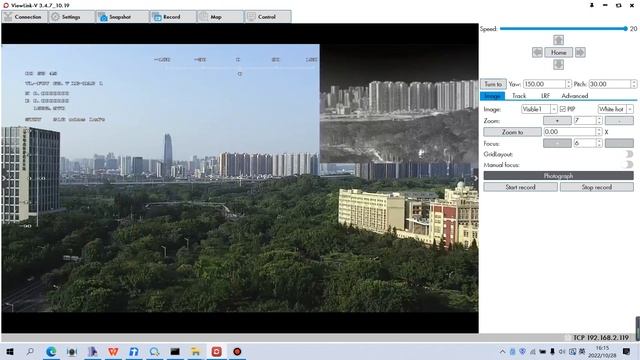The height and width of the screenshot is (360, 640).
Task: Click the Zoom to button
Action: click(x=512, y=132)
